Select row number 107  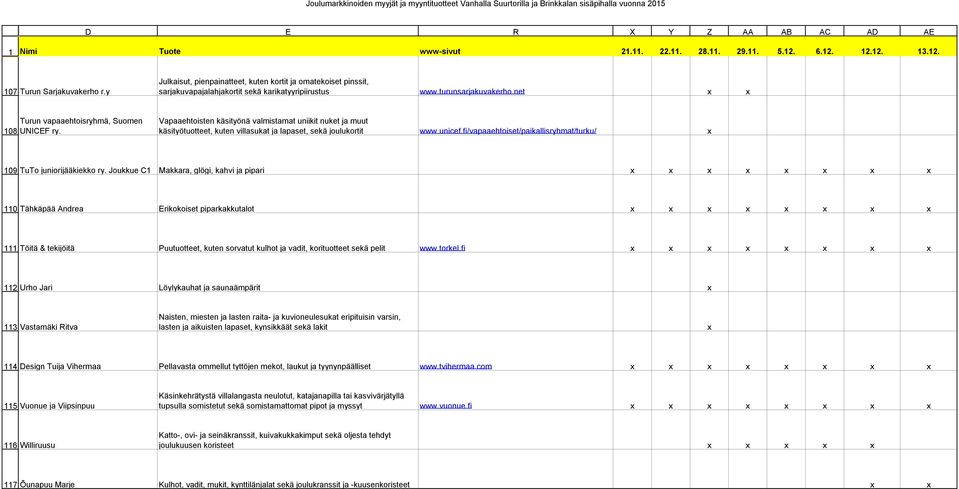click(x=10, y=76)
